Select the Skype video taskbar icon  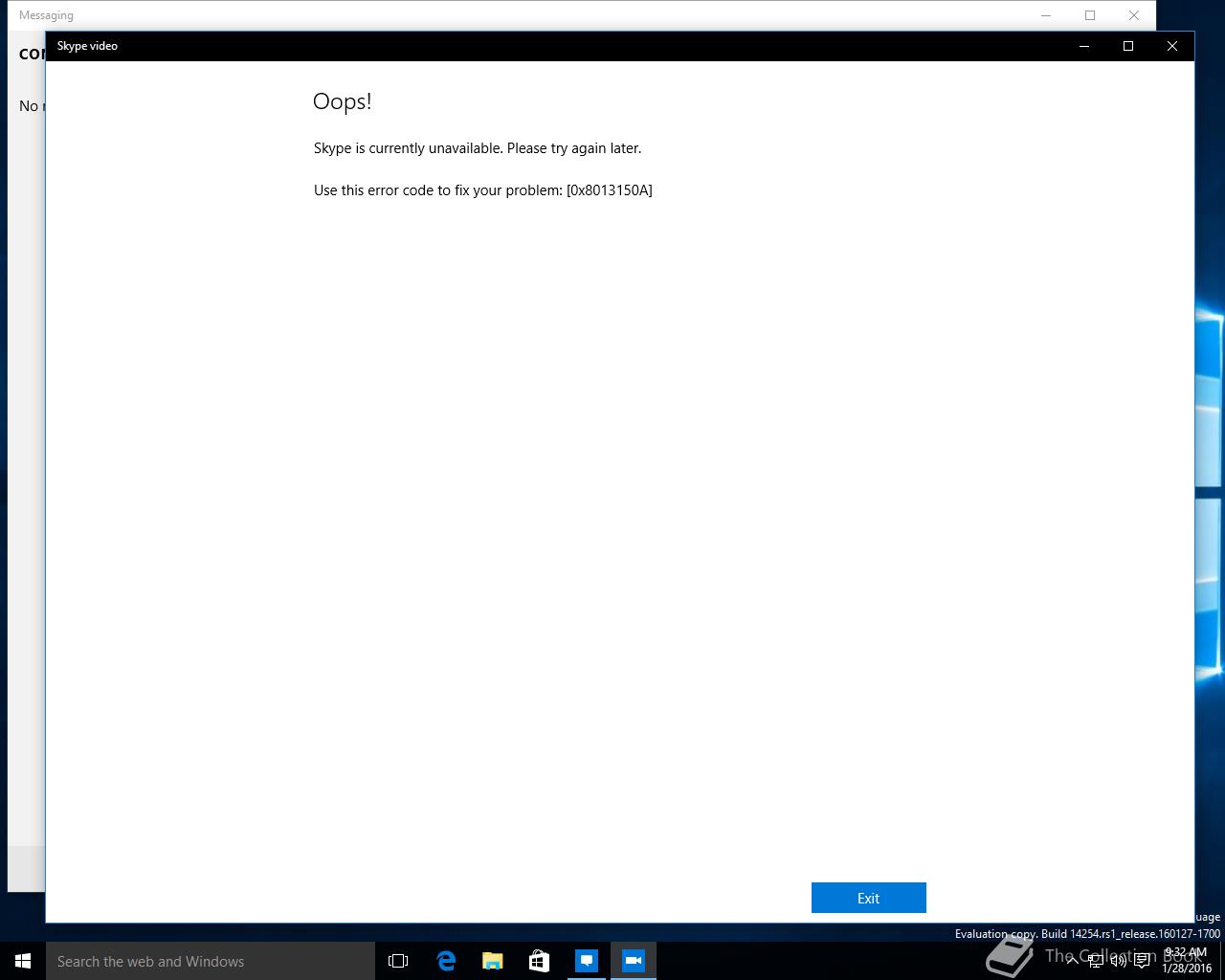click(633, 961)
